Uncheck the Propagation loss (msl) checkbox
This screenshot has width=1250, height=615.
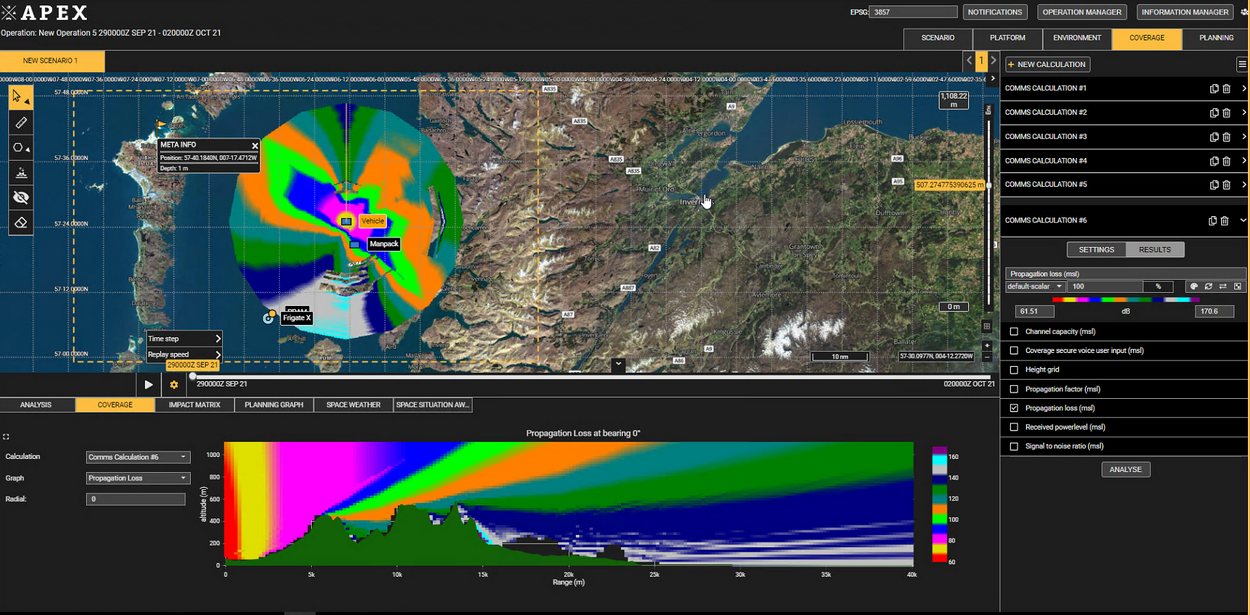(1015, 409)
